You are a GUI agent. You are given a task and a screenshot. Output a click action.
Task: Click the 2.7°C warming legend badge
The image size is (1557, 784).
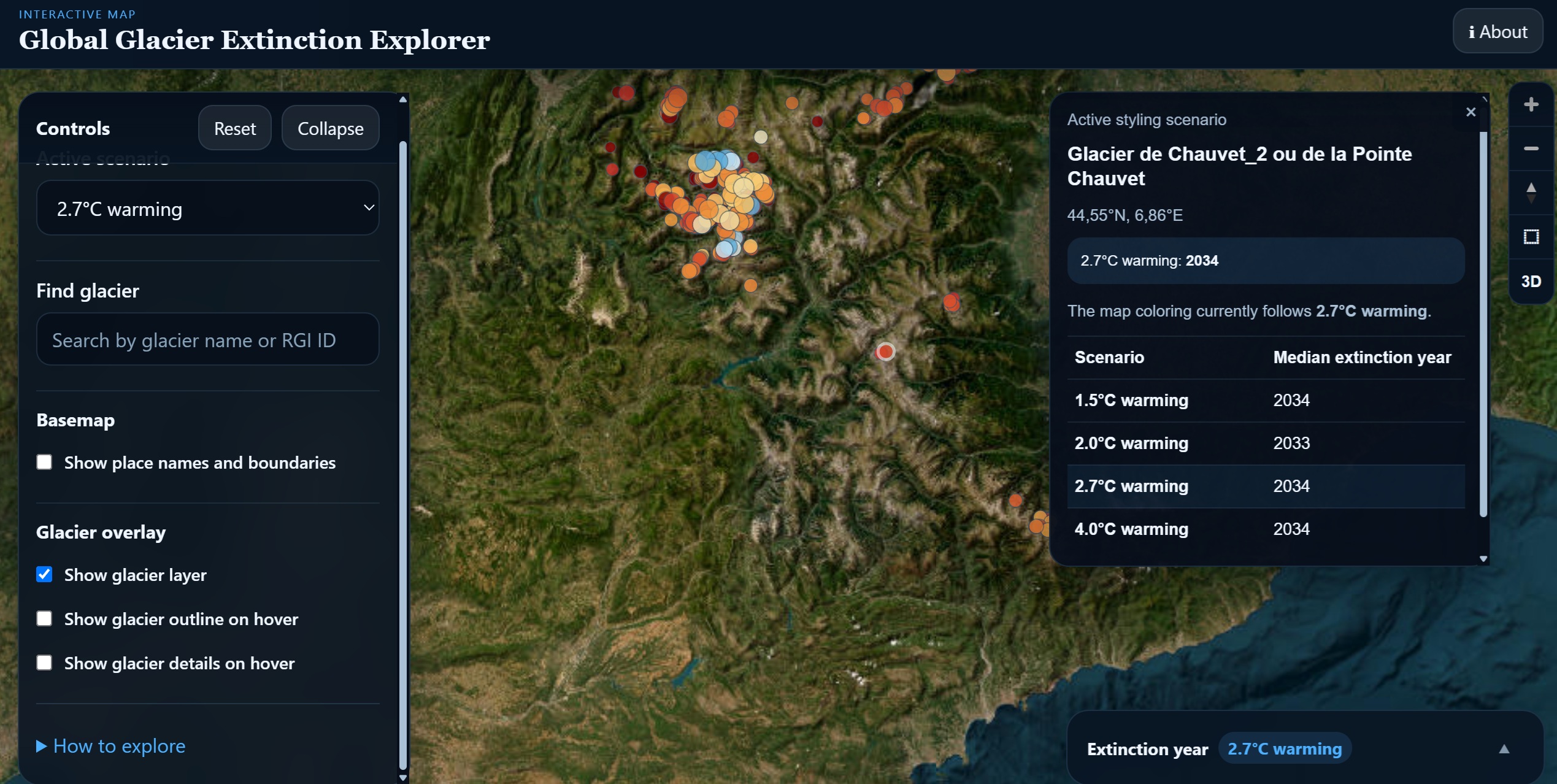[1285, 748]
